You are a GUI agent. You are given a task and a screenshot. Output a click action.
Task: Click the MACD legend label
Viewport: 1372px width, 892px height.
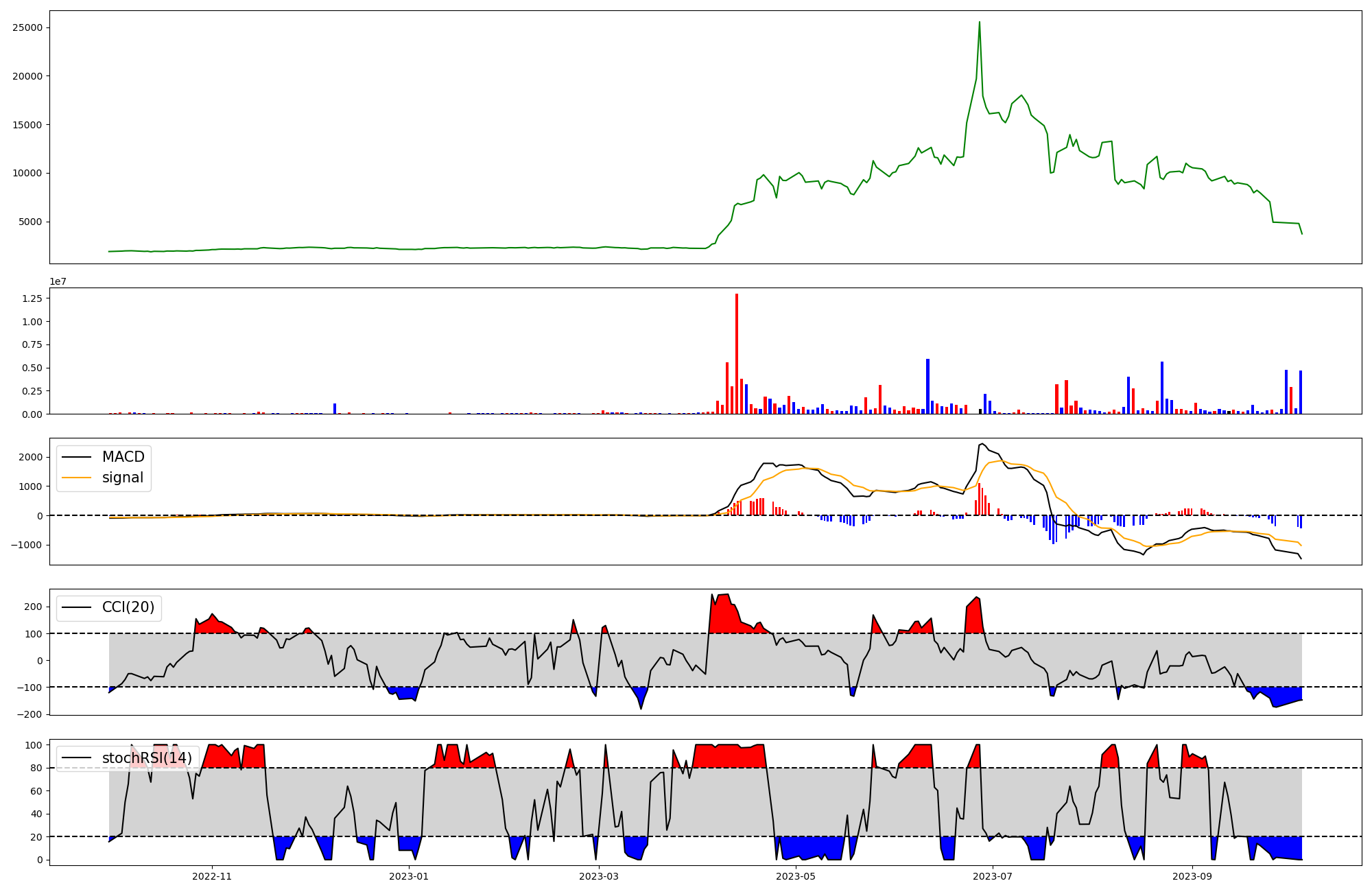pyautogui.click(x=123, y=457)
